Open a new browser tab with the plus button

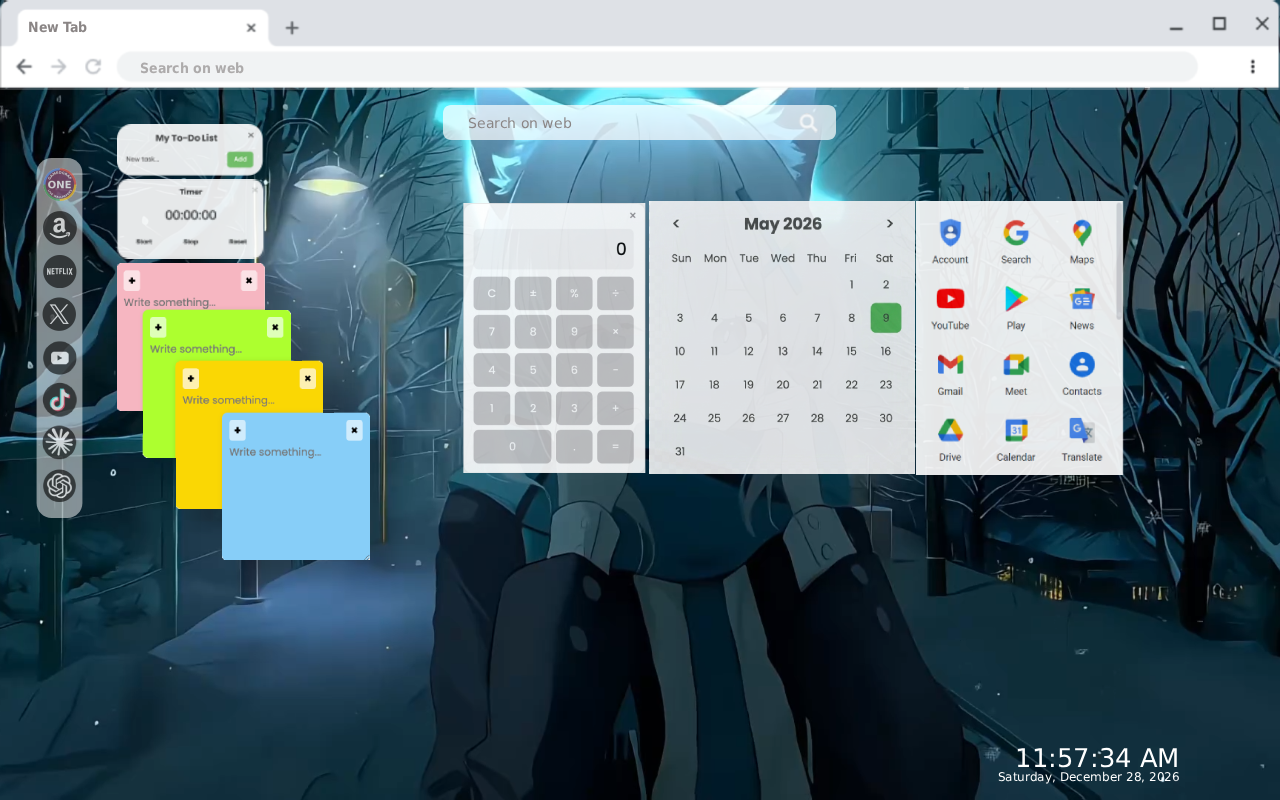292,28
